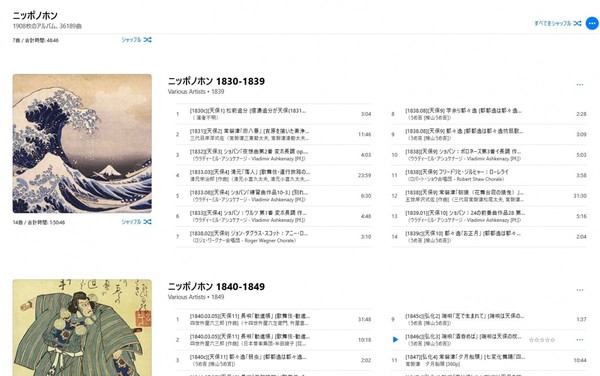
Task: Shuffle all songs via top-right shuffle link
Action: pos(558,23)
